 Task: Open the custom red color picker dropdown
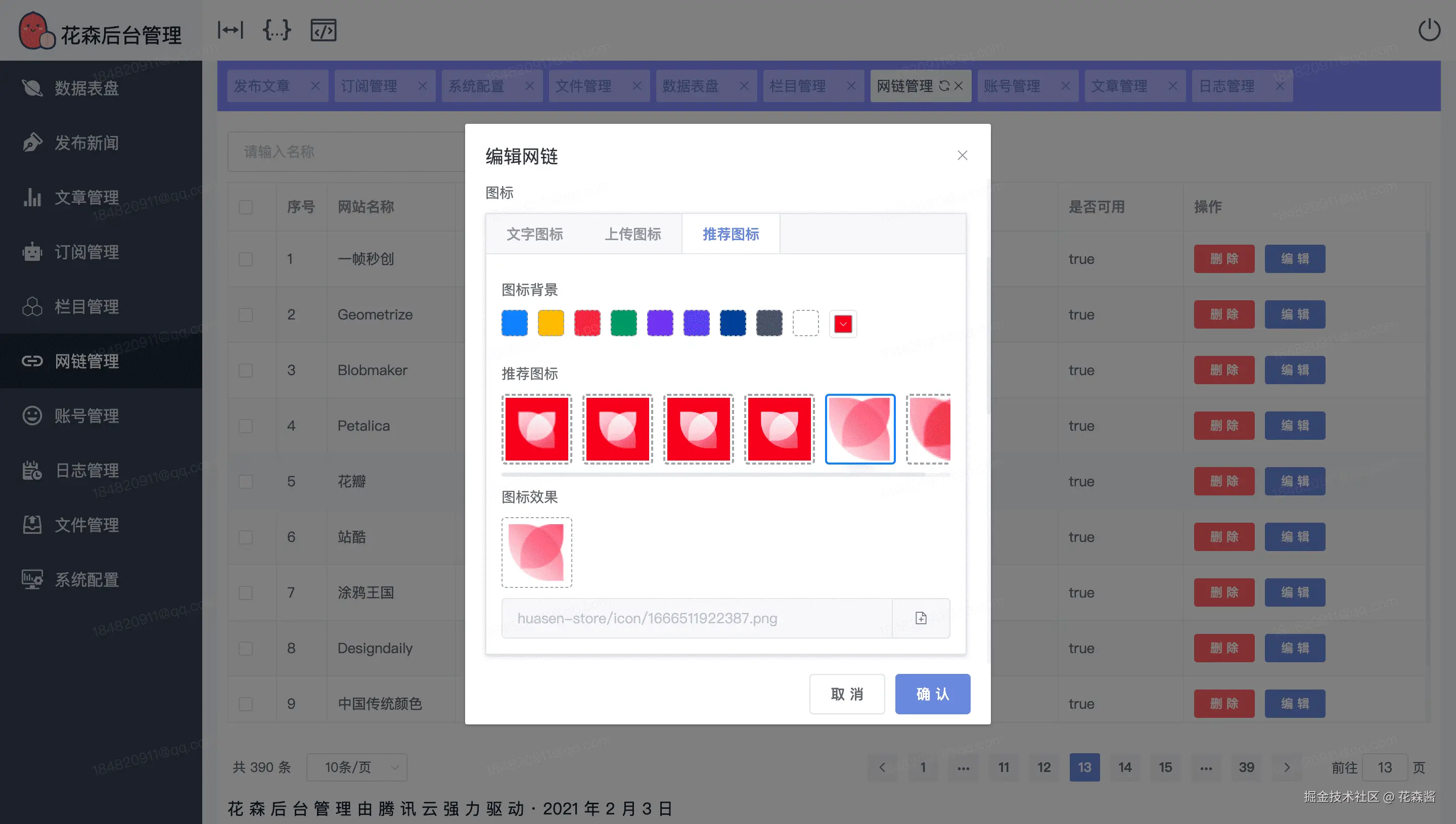tap(843, 324)
